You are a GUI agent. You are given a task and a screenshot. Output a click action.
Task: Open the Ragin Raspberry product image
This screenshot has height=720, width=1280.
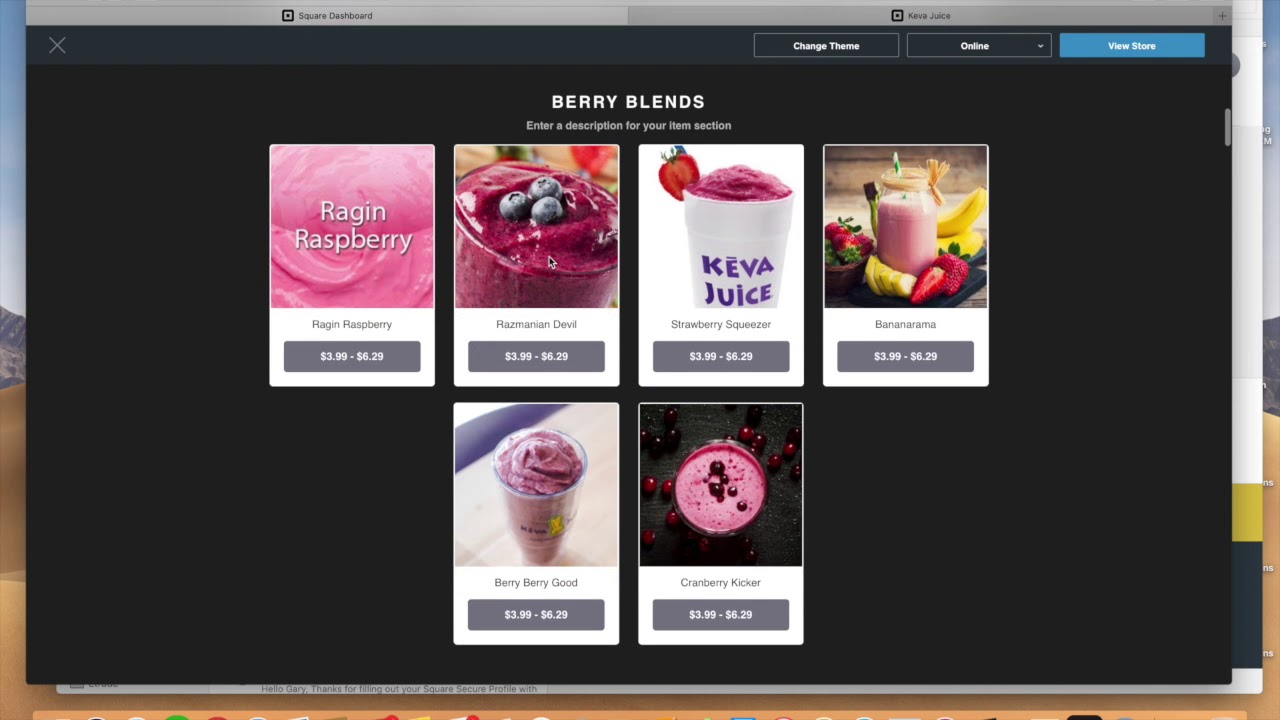(352, 227)
